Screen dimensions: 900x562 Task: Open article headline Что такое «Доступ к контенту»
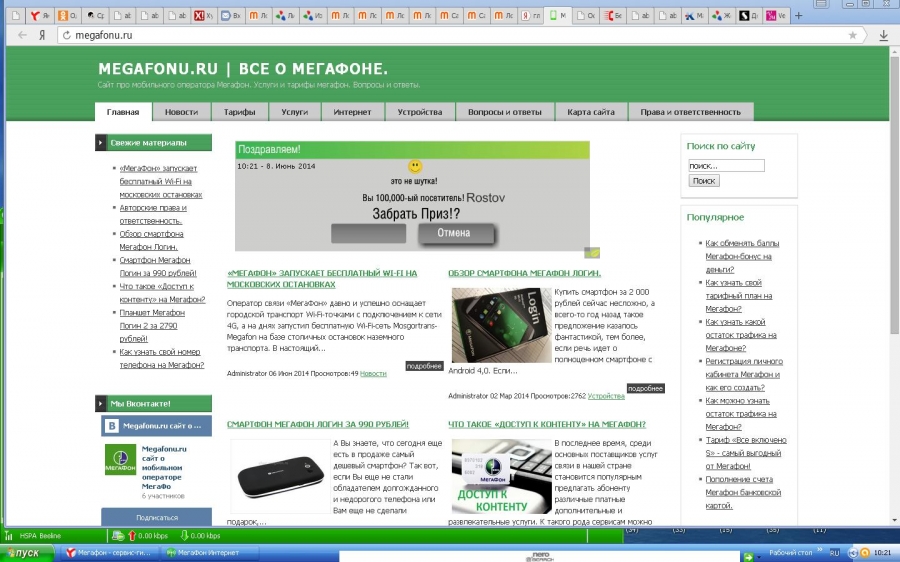tap(547, 424)
